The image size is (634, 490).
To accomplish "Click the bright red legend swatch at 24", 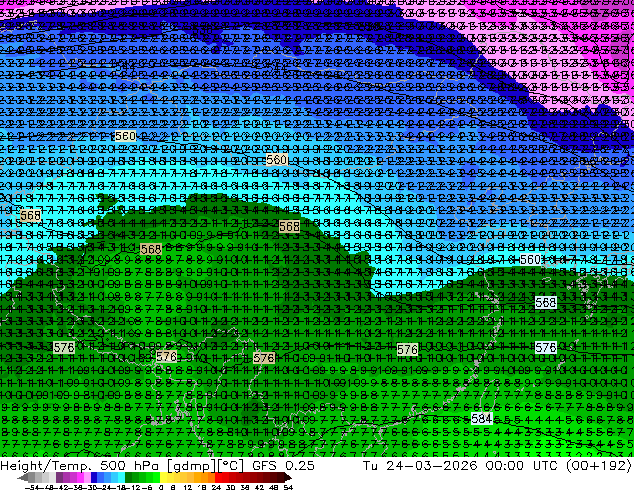I will click(x=218, y=478).
